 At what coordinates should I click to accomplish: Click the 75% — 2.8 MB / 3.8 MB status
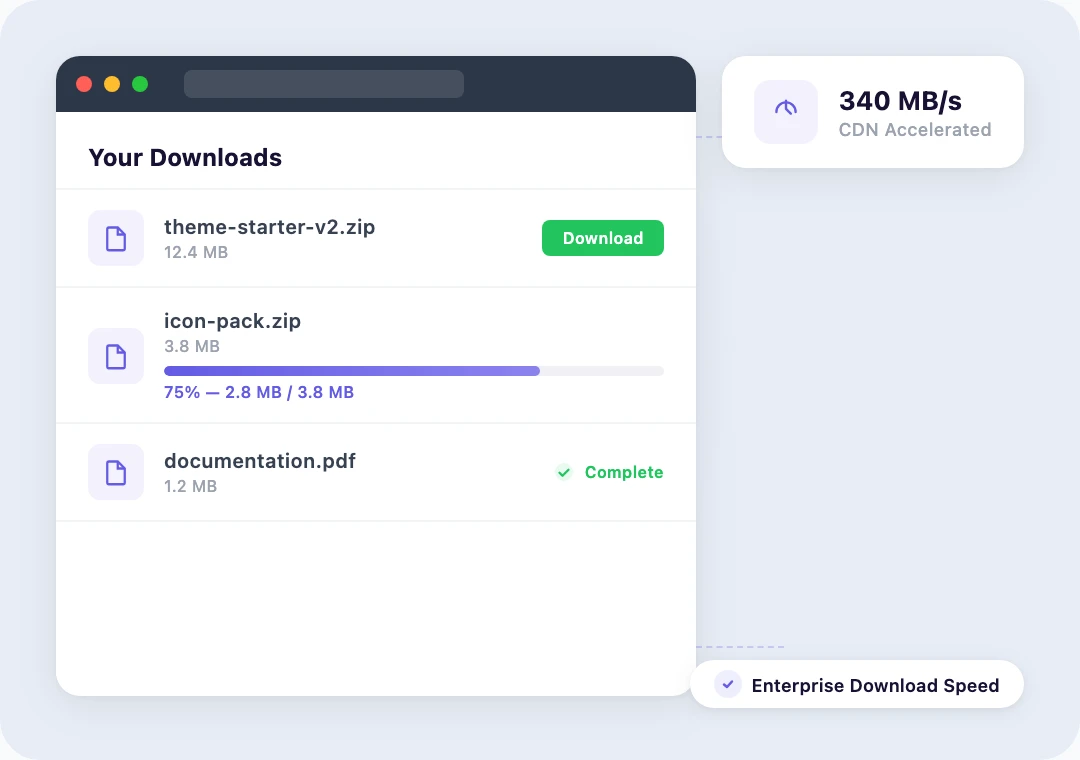(x=259, y=392)
